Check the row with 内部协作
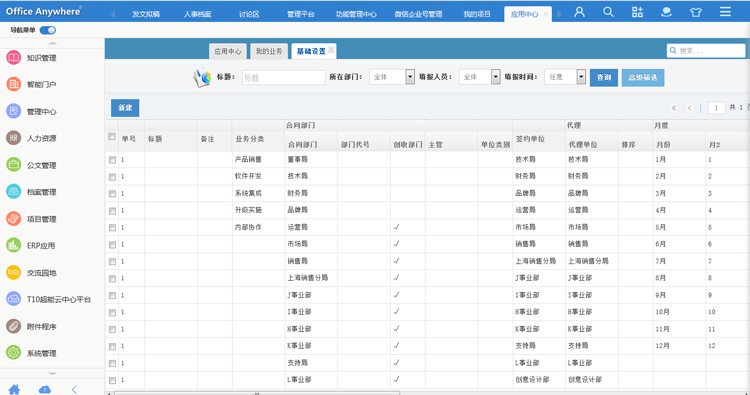750x395 pixels. pos(112,228)
